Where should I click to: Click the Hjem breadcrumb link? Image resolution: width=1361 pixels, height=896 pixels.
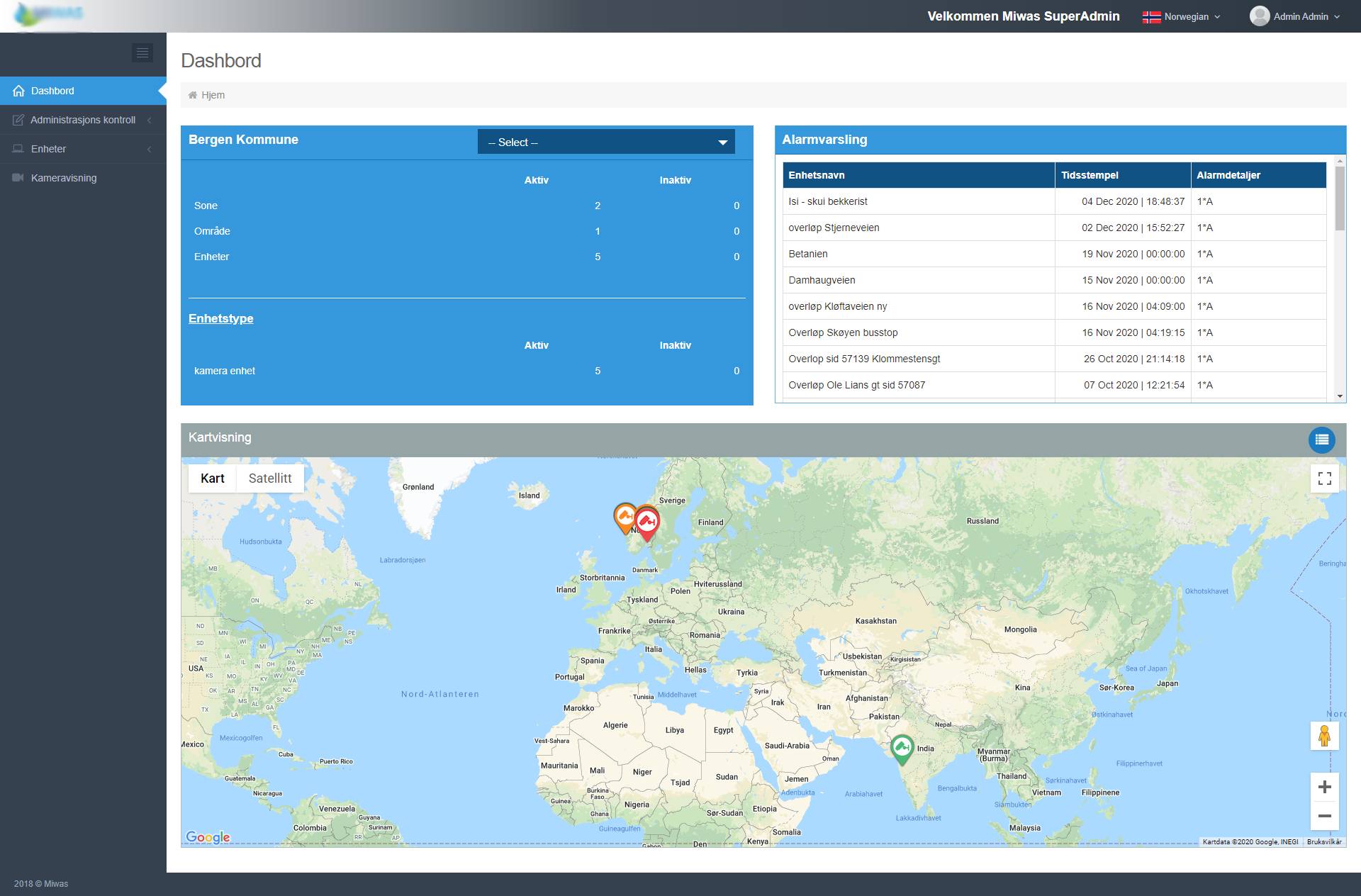pos(213,95)
